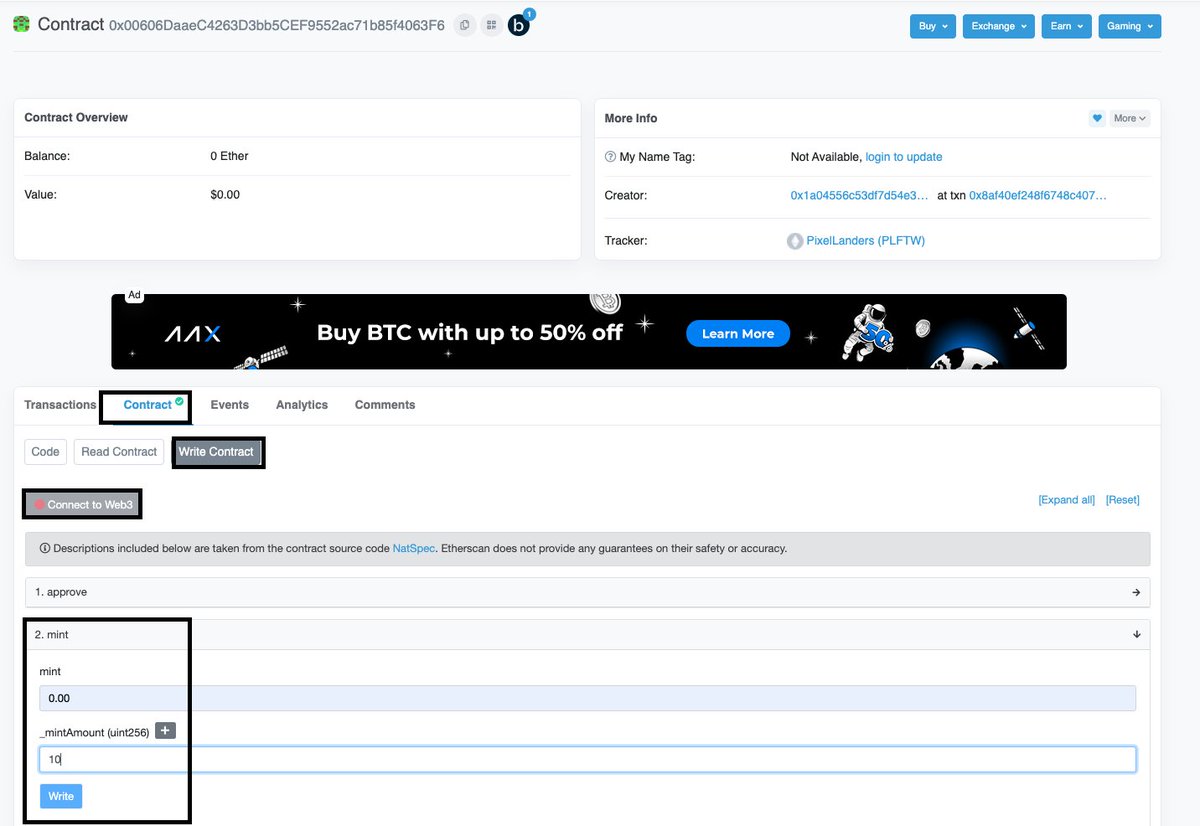Image resolution: width=1200 pixels, height=826 pixels.
Task: Click the Write button under mint
Action: [61, 796]
